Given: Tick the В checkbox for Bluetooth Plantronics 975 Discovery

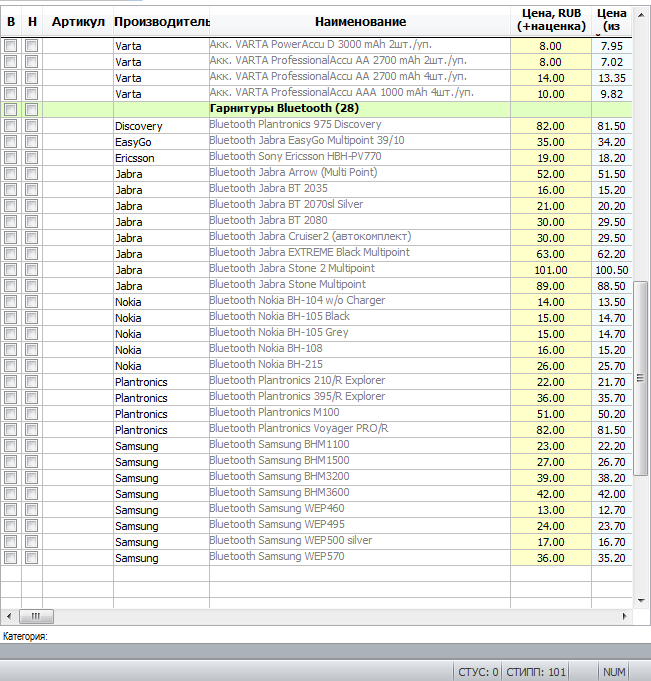Looking at the screenshot, I should click(11, 126).
